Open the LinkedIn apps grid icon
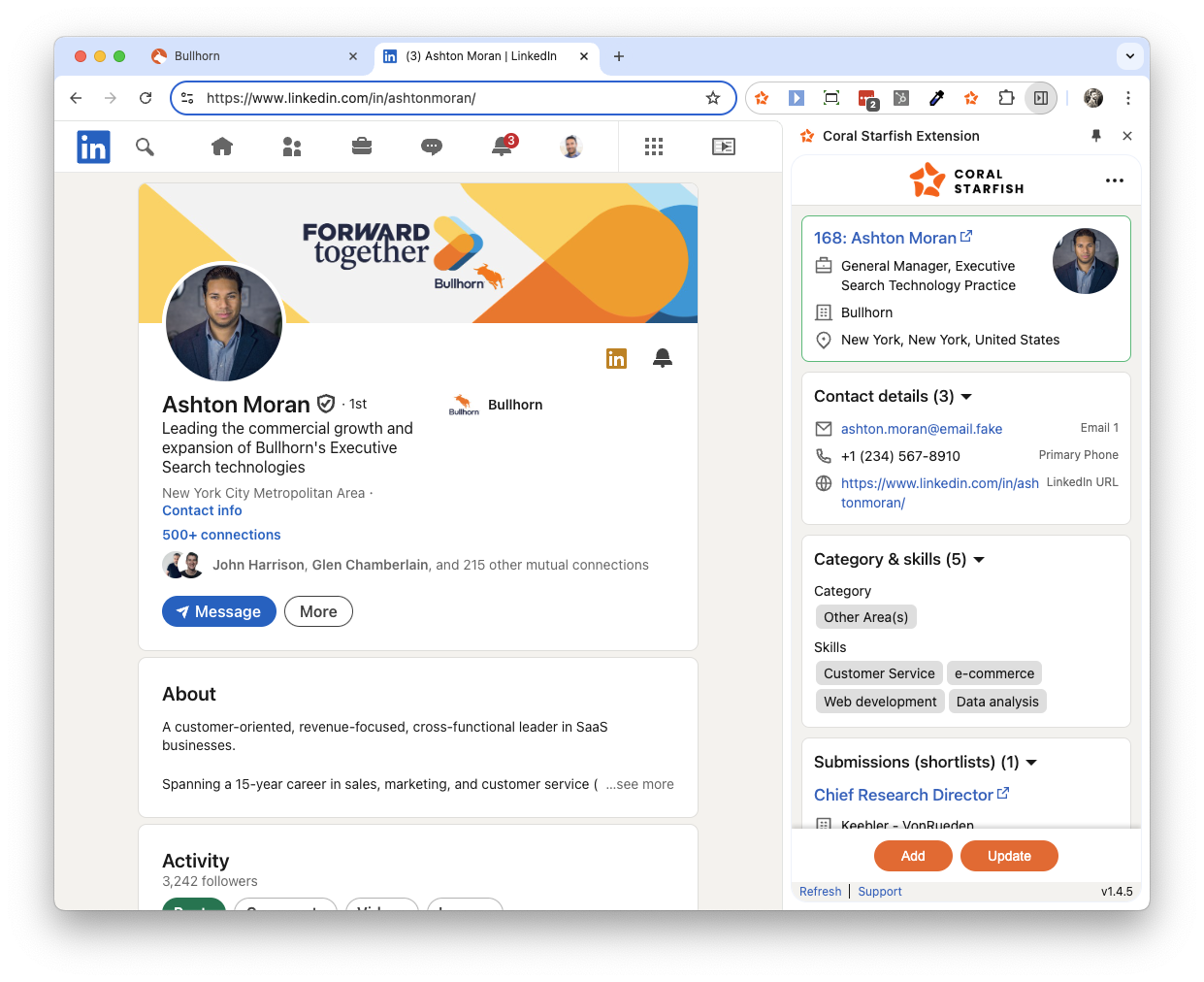The width and height of the screenshot is (1204, 982). pos(654,147)
